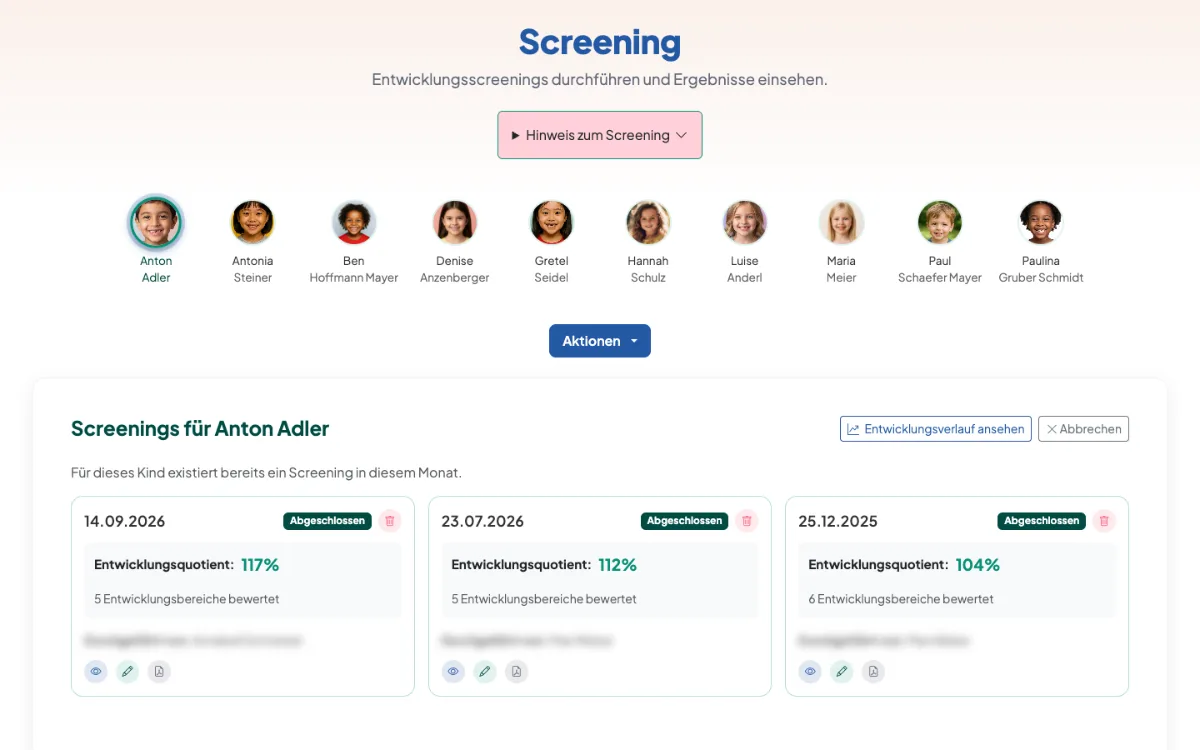Edit the 23.07.2026 screening with pencil icon

[485, 671]
